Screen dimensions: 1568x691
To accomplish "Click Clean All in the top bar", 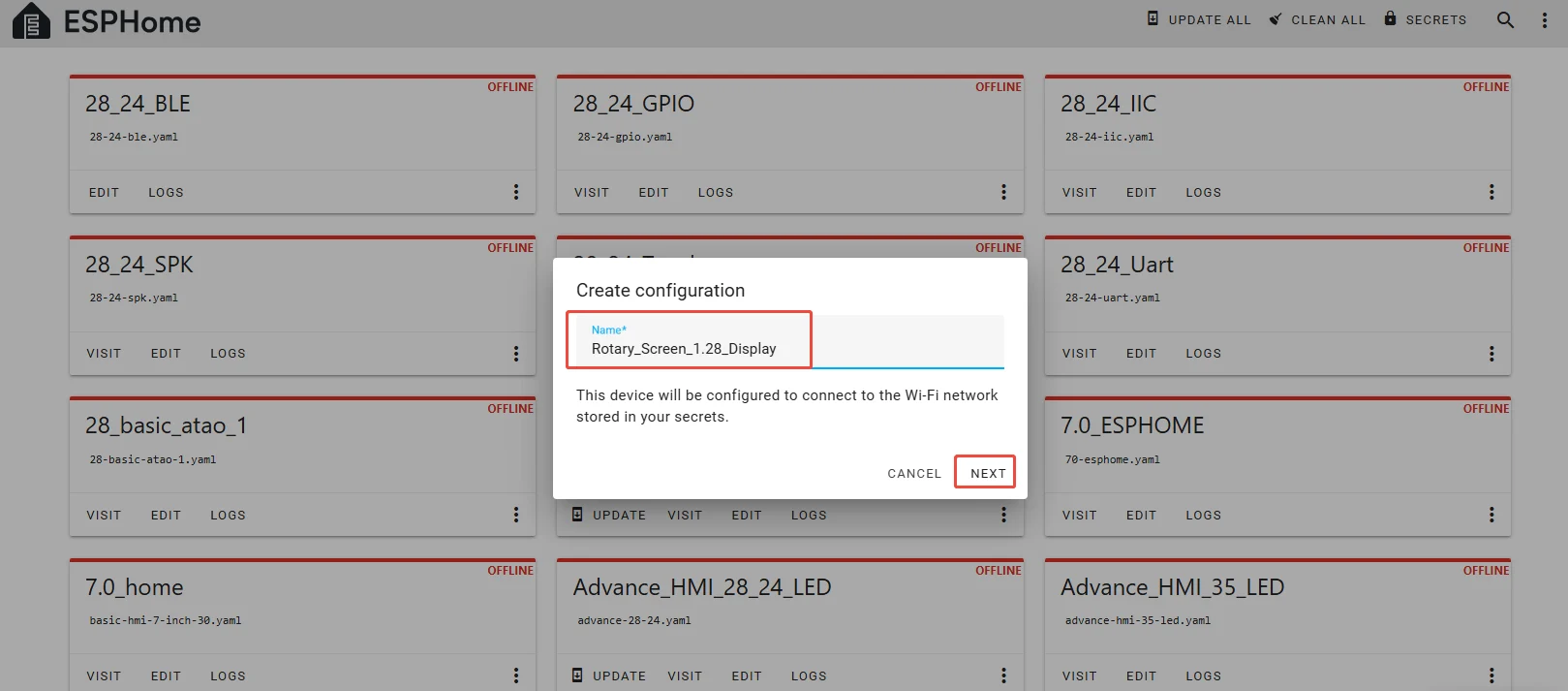I will (1317, 19).
